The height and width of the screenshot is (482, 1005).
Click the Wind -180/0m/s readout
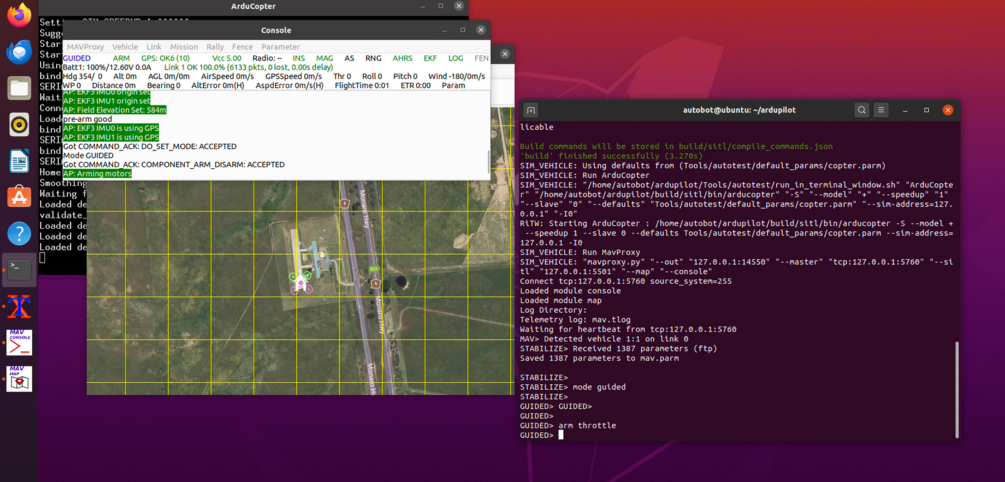pos(456,76)
